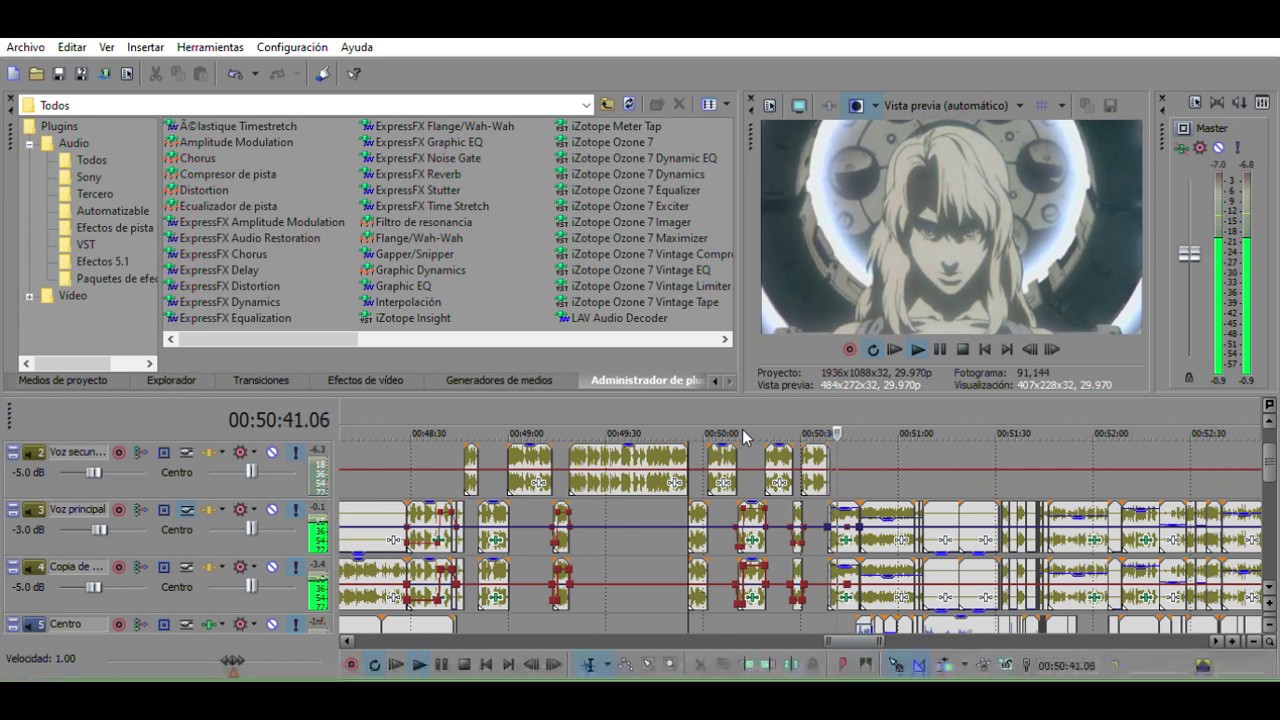Refresh the plugin list

(x=629, y=104)
